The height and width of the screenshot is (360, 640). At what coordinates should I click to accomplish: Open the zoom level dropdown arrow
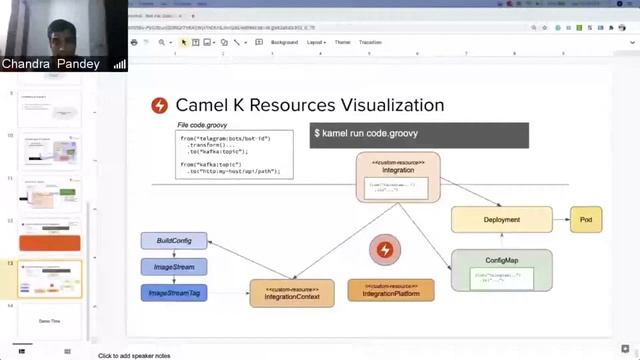(x=171, y=43)
